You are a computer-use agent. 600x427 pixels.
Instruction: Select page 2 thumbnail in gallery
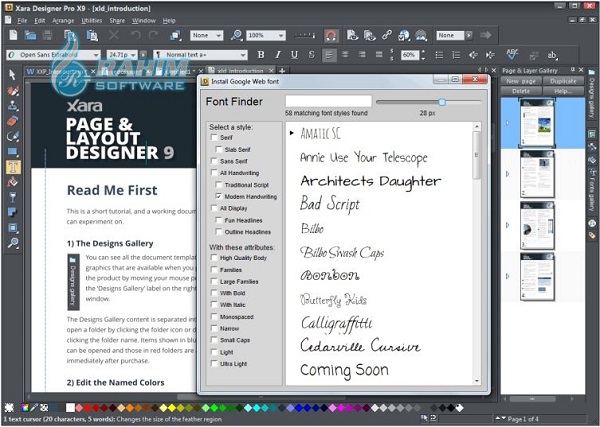tap(537, 174)
